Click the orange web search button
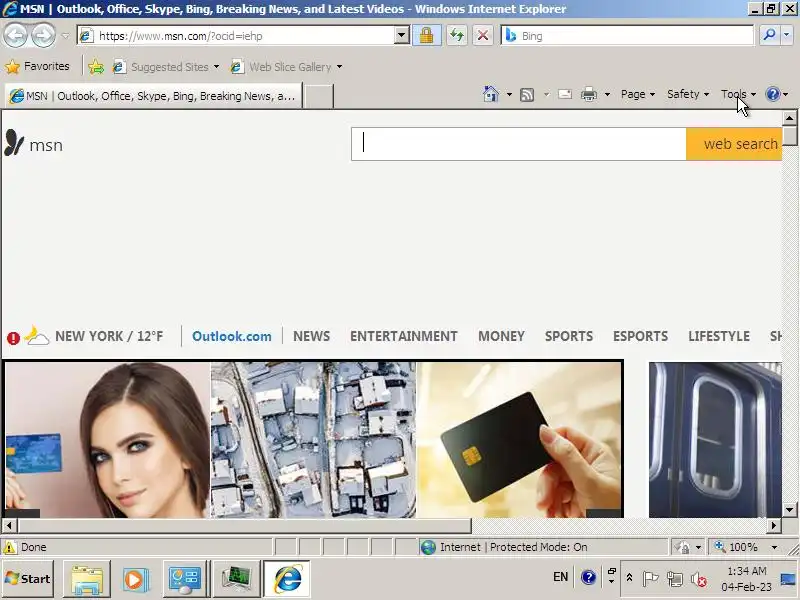Screen dimensions: 800x600 (734, 144)
